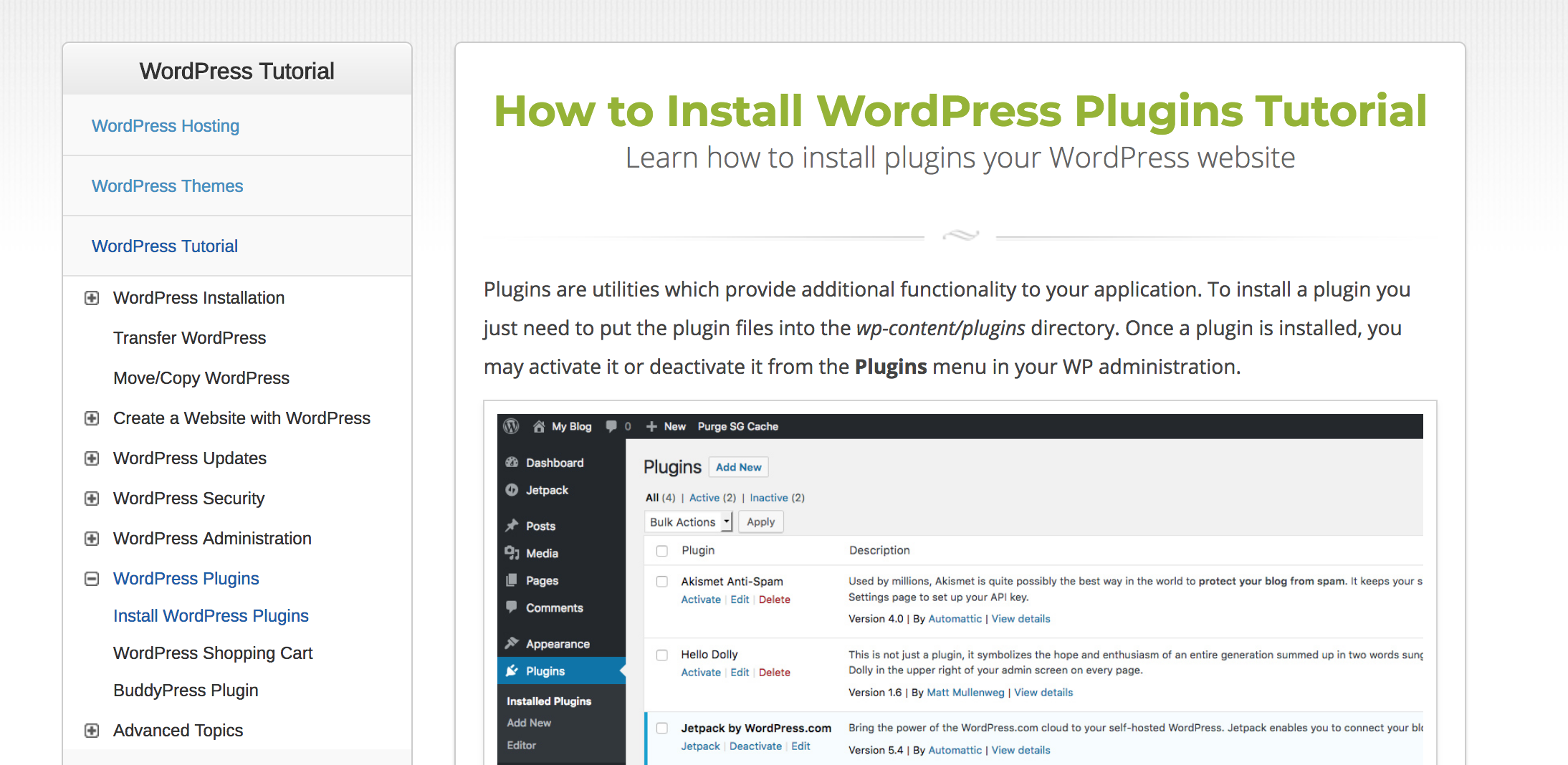Viewport: 1568px width, 765px height.
Task: Open the Bulk Actions dropdown
Action: pos(689,522)
